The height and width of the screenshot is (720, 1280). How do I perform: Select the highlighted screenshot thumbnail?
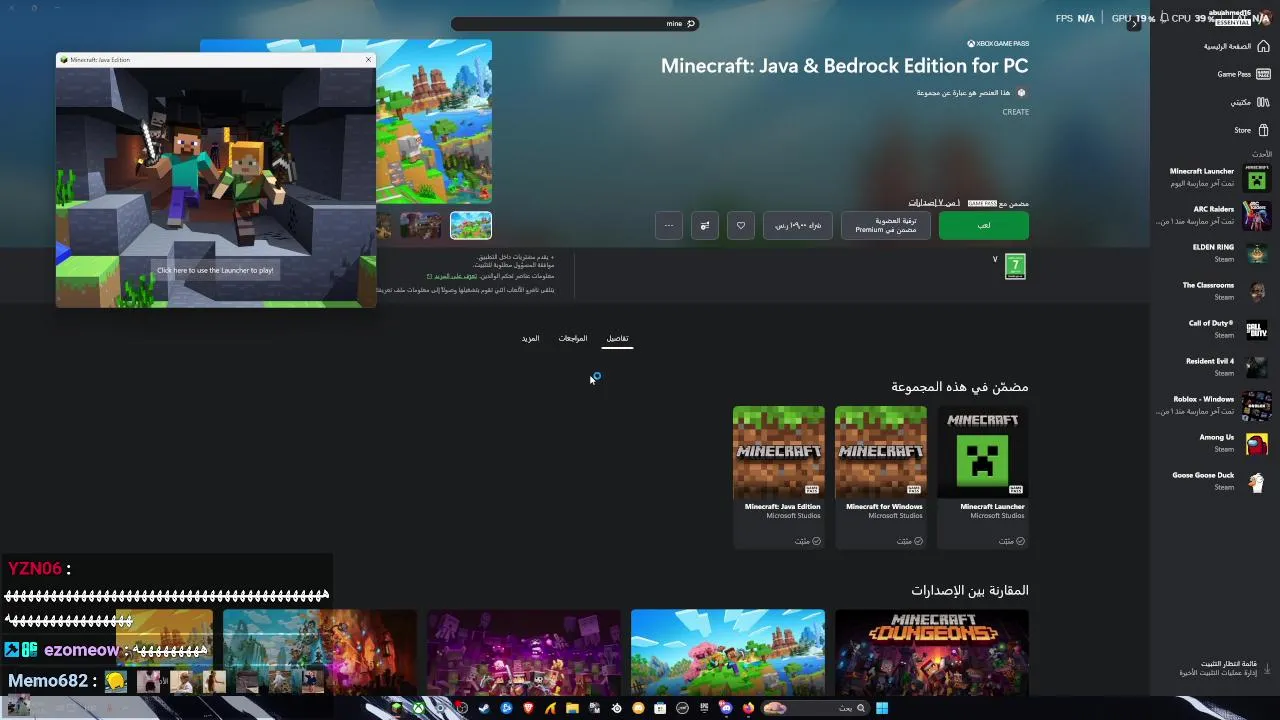(x=471, y=225)
